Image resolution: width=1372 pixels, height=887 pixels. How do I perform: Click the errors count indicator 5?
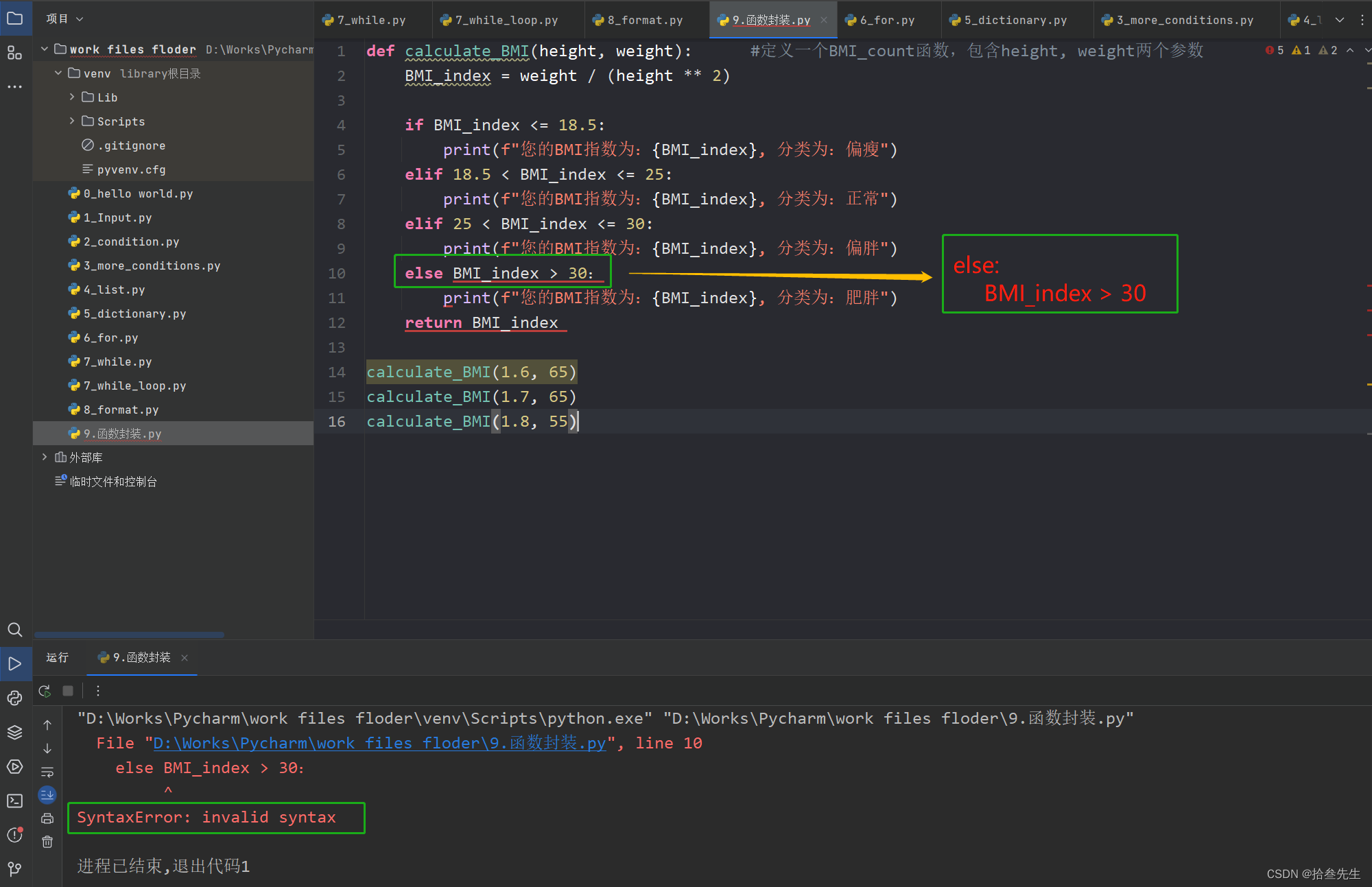1275,50
